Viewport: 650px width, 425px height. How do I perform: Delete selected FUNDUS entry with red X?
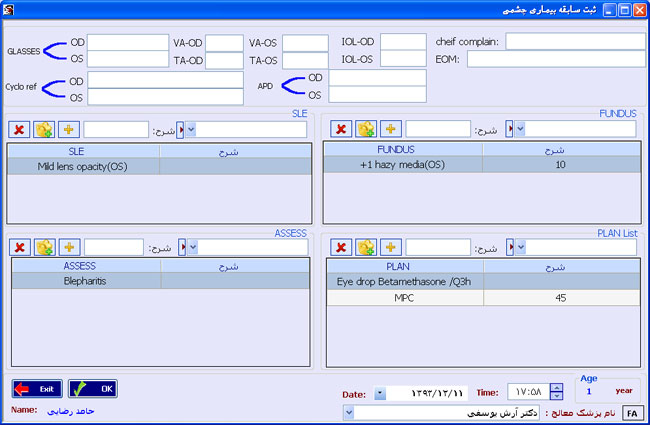pyautogui.click(x=341, y=129)
